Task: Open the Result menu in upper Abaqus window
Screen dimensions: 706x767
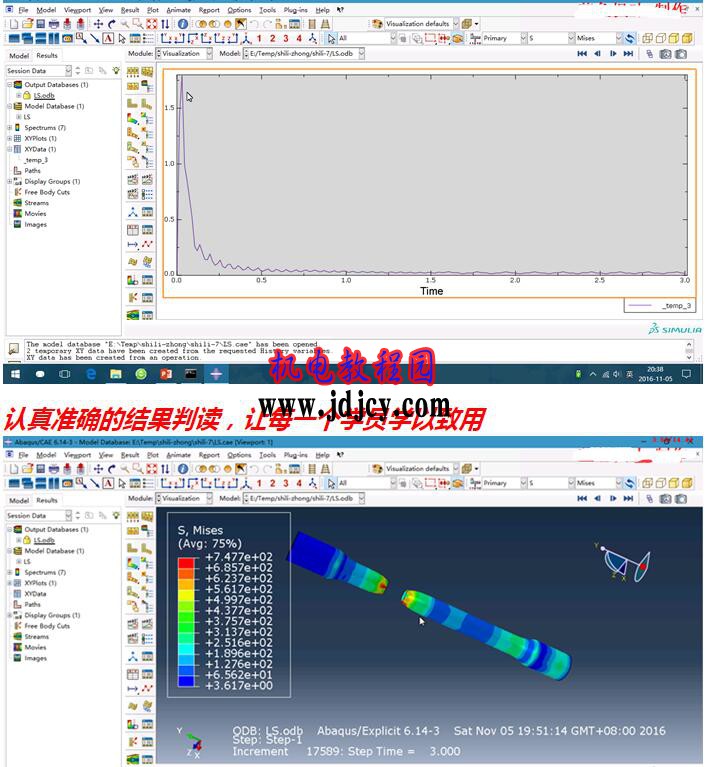Action: point(130,10)
